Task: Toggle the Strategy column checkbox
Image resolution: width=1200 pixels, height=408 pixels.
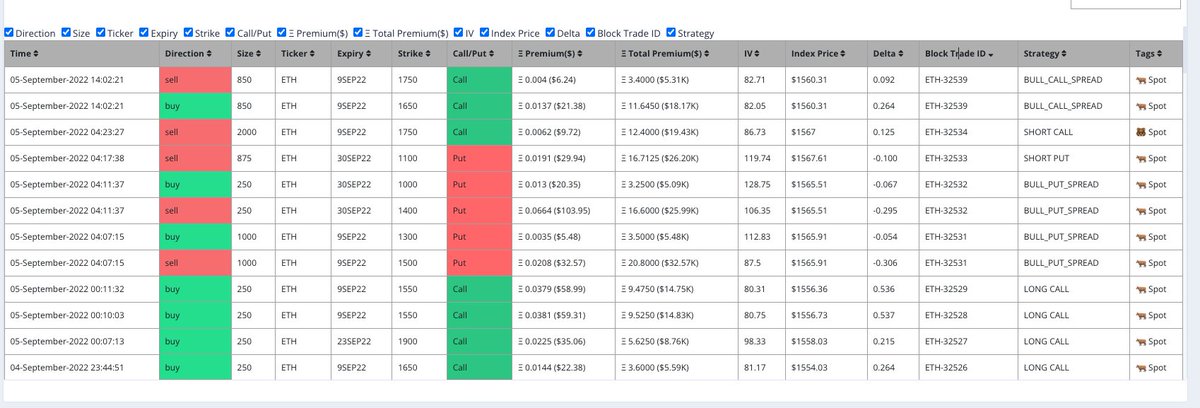Action: 670,33
